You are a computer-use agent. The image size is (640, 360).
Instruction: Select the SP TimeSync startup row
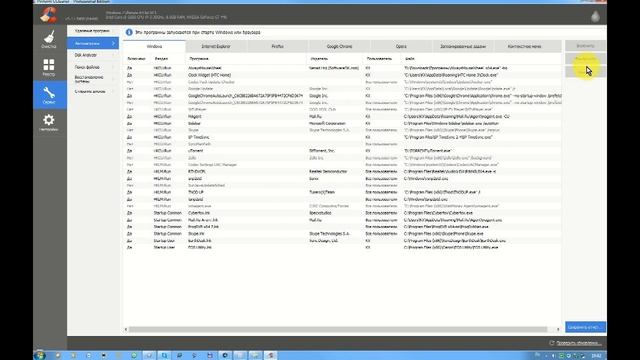point(342,137)
